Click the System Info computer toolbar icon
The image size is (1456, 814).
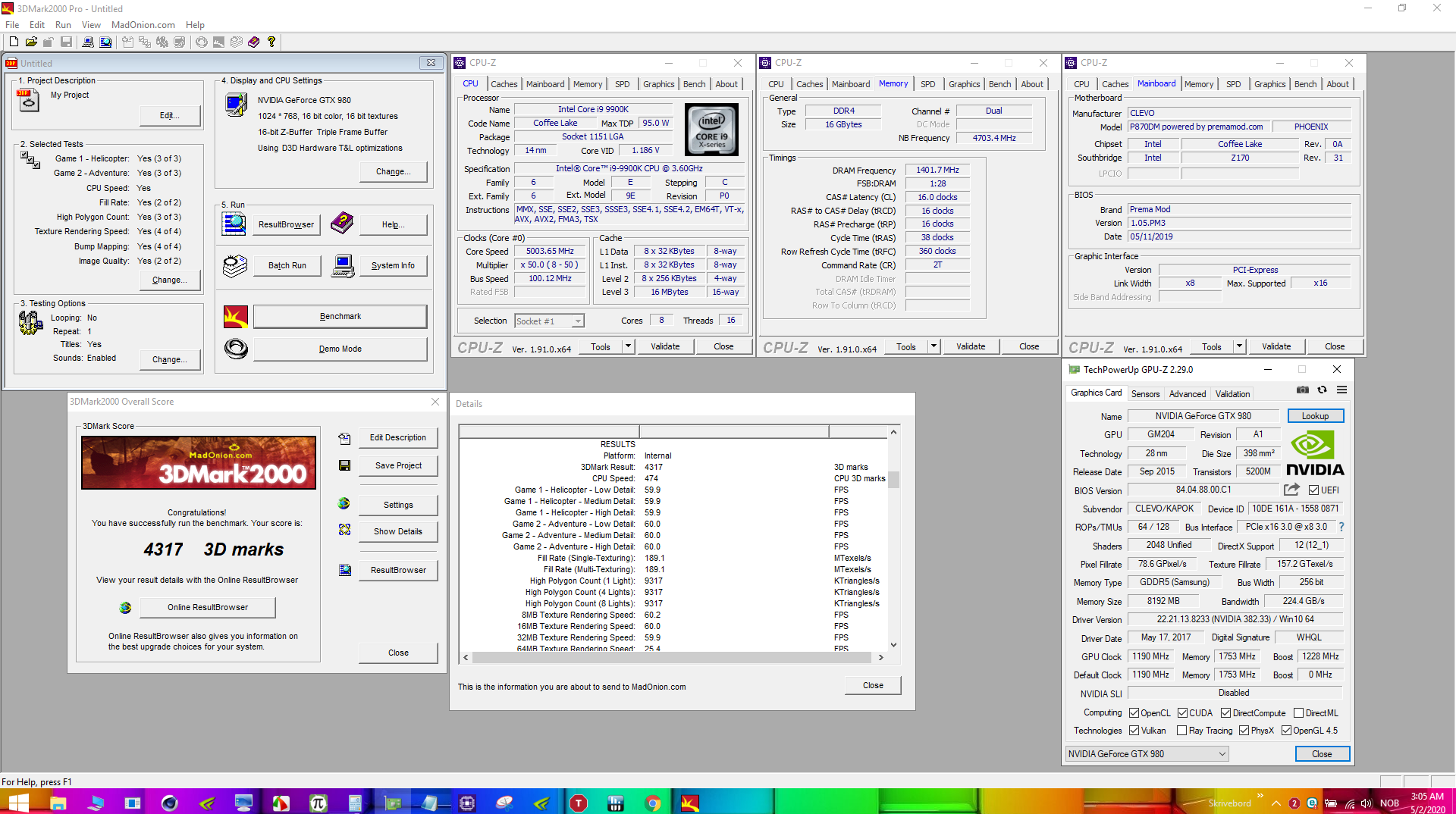pos(88,42)
